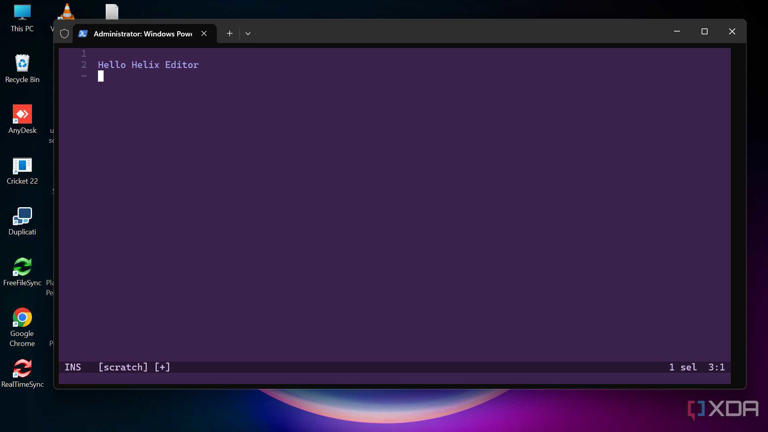Screen dimensions: 768x432
Task: Click the "Hello Helix Editor" text line
Action: (148, 65)
